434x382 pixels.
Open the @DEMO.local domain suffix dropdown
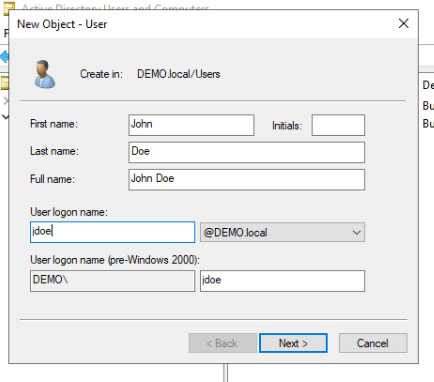pyautogui.click(x=282, y=232)
